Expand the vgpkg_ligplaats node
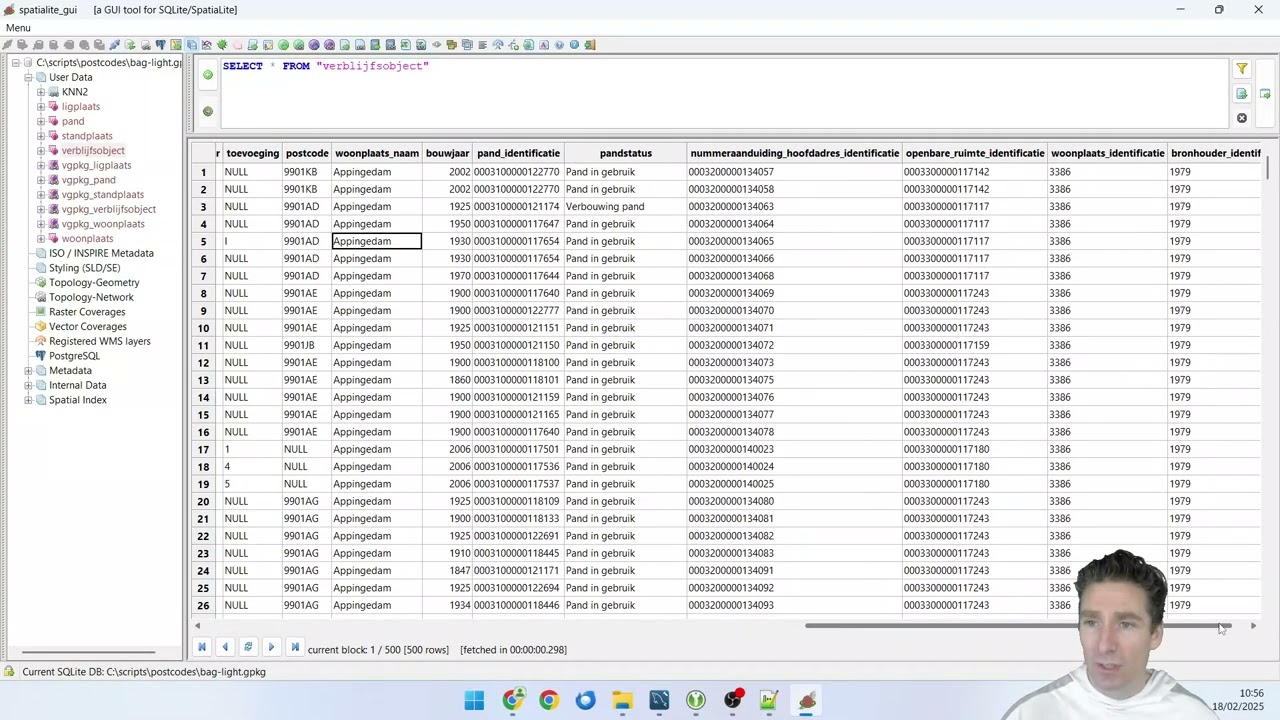The width and height of the screenshot is (1280, 720). (41, 165)
